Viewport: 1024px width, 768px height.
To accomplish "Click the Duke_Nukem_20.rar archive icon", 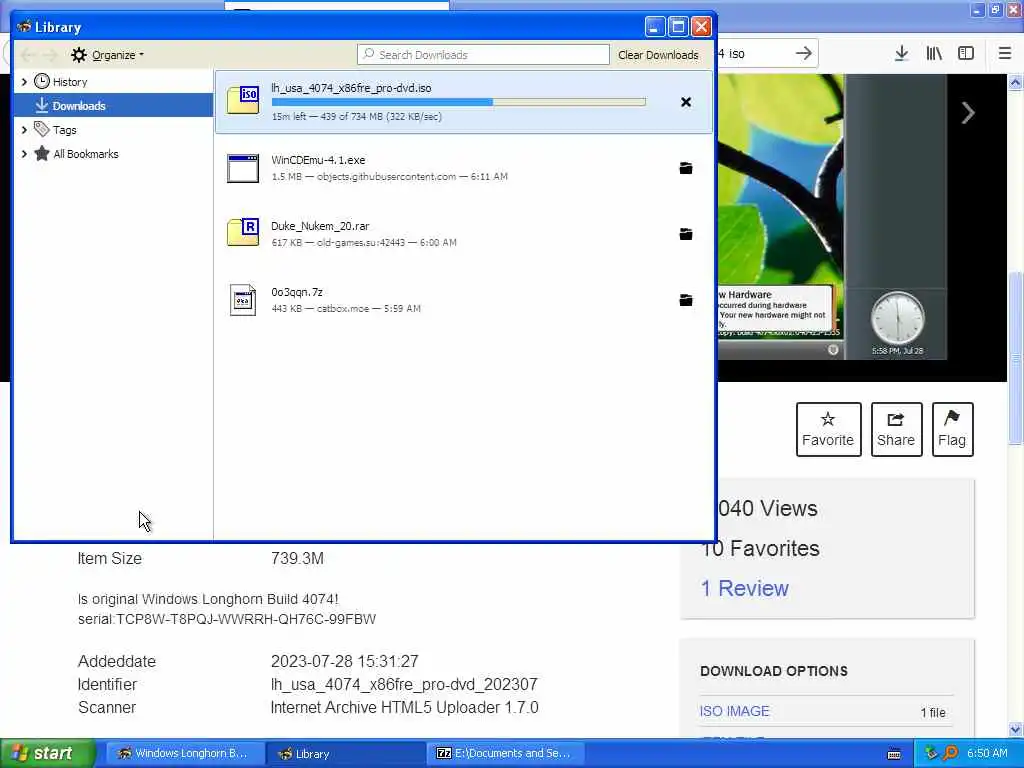I will 243,232.
